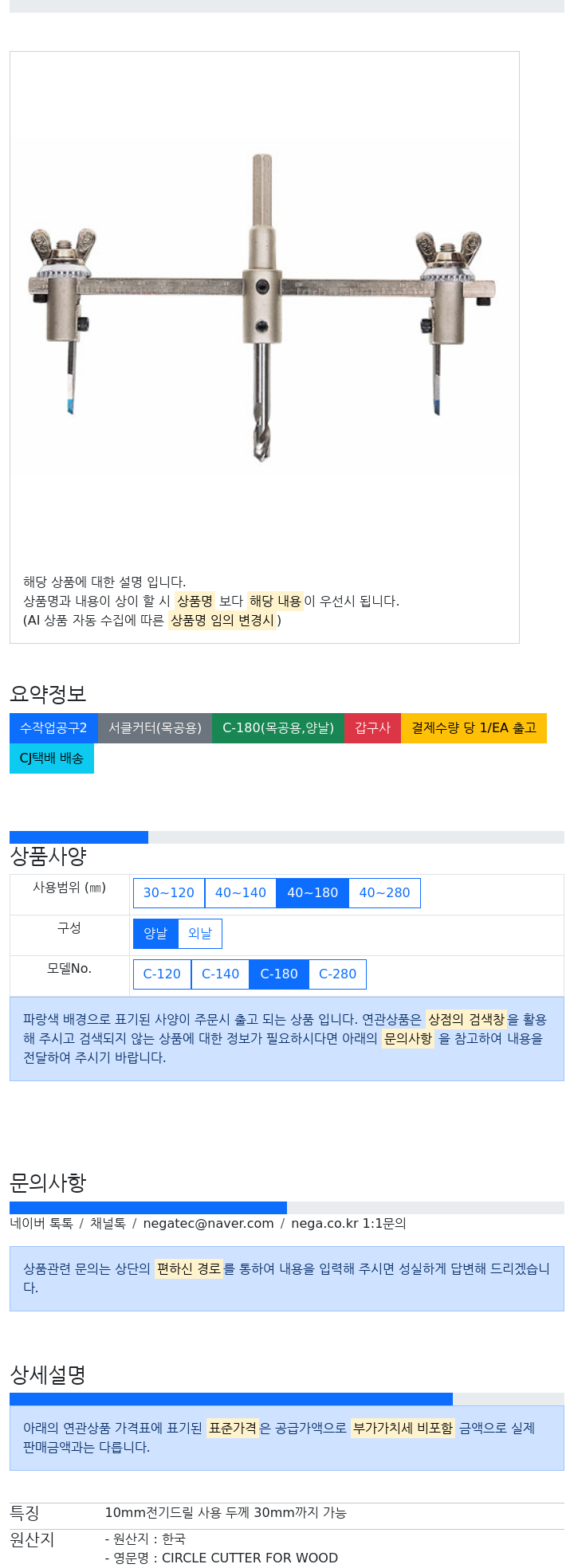Choose model C-120

(x=162, y=974)
